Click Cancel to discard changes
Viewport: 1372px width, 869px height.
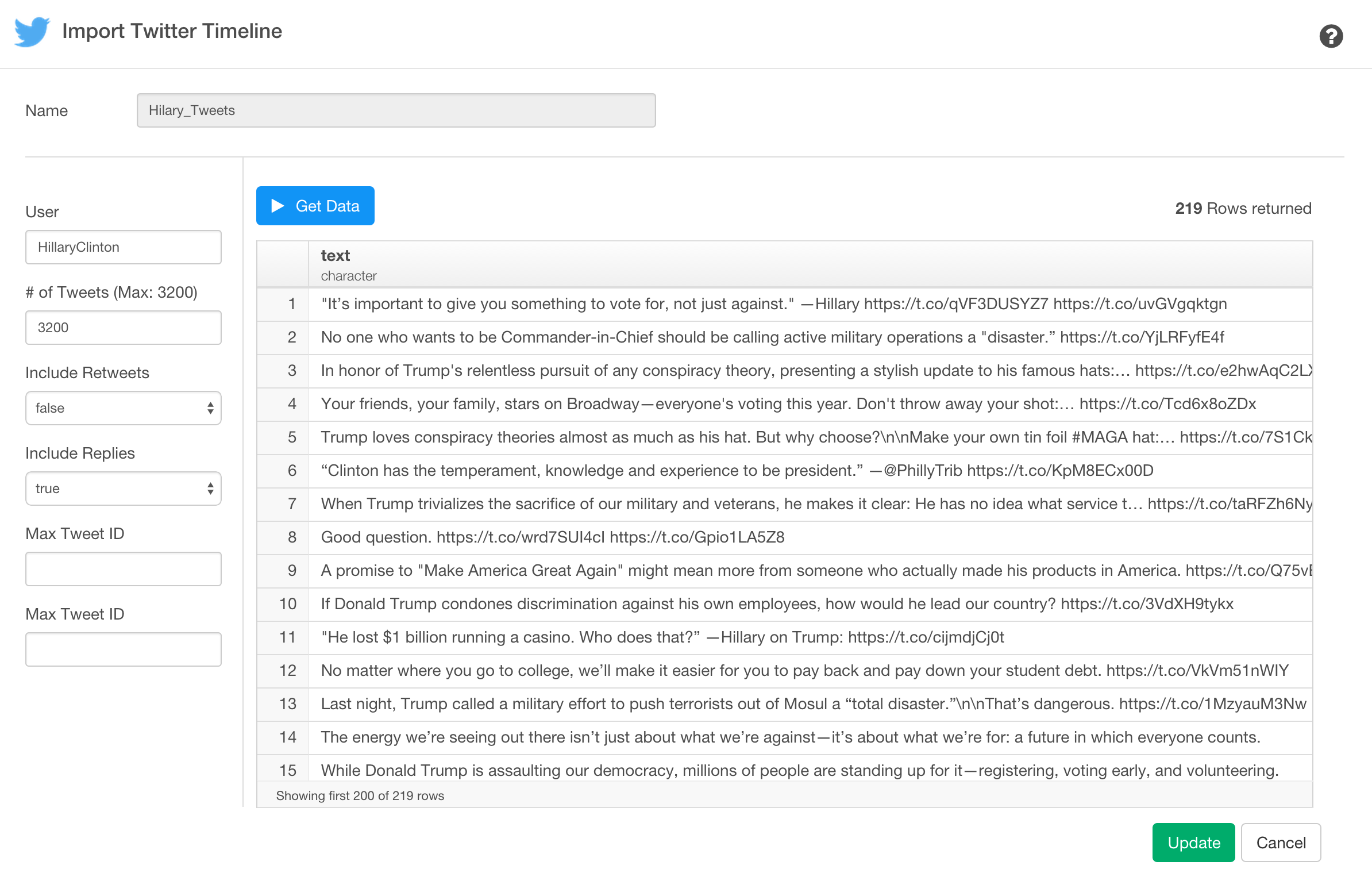click(x=1281, y=843)
